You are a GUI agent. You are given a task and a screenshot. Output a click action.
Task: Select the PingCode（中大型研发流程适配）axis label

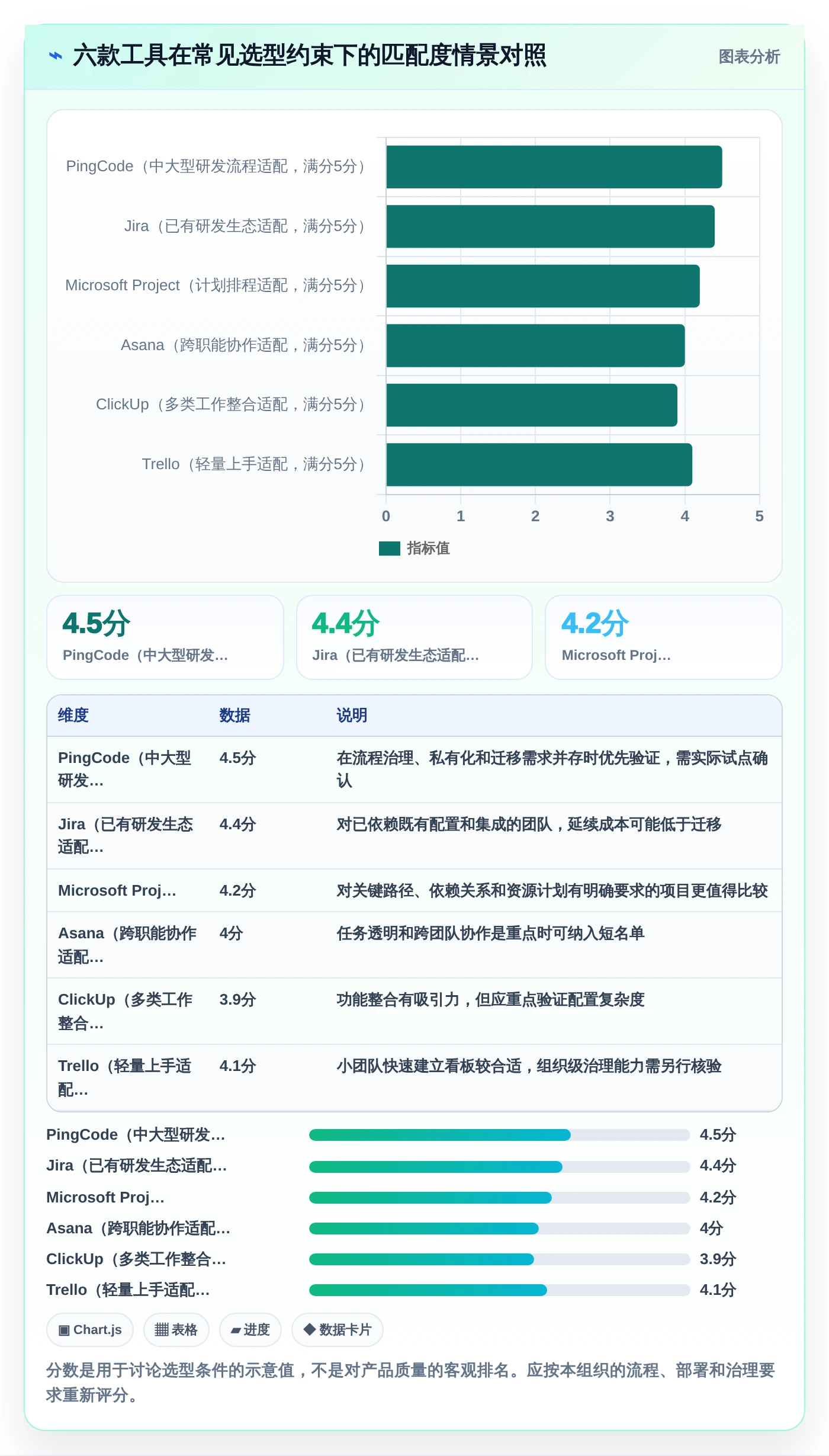click(217, 166)
